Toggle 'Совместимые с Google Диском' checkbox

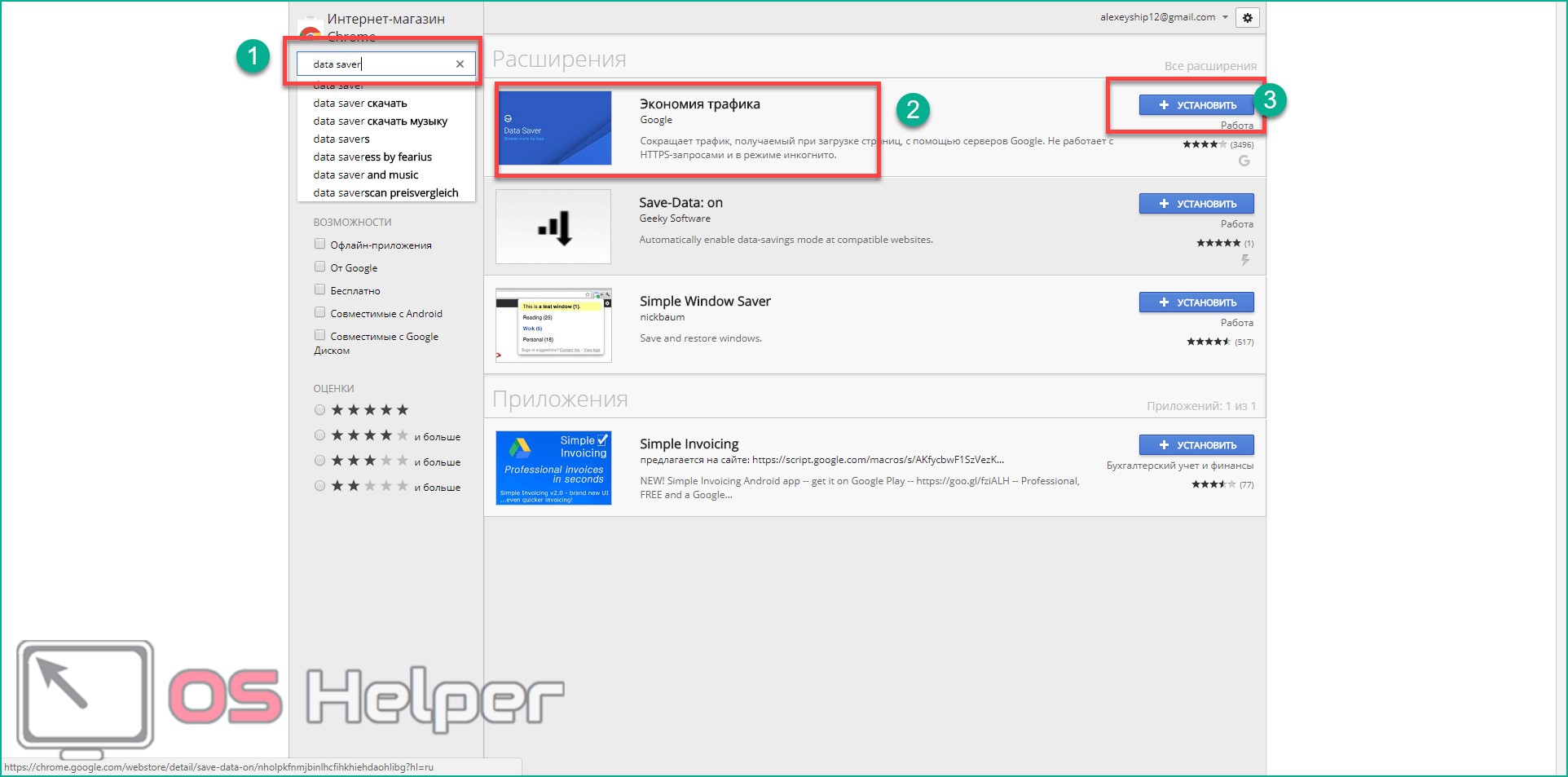click(x=319, y=335)
